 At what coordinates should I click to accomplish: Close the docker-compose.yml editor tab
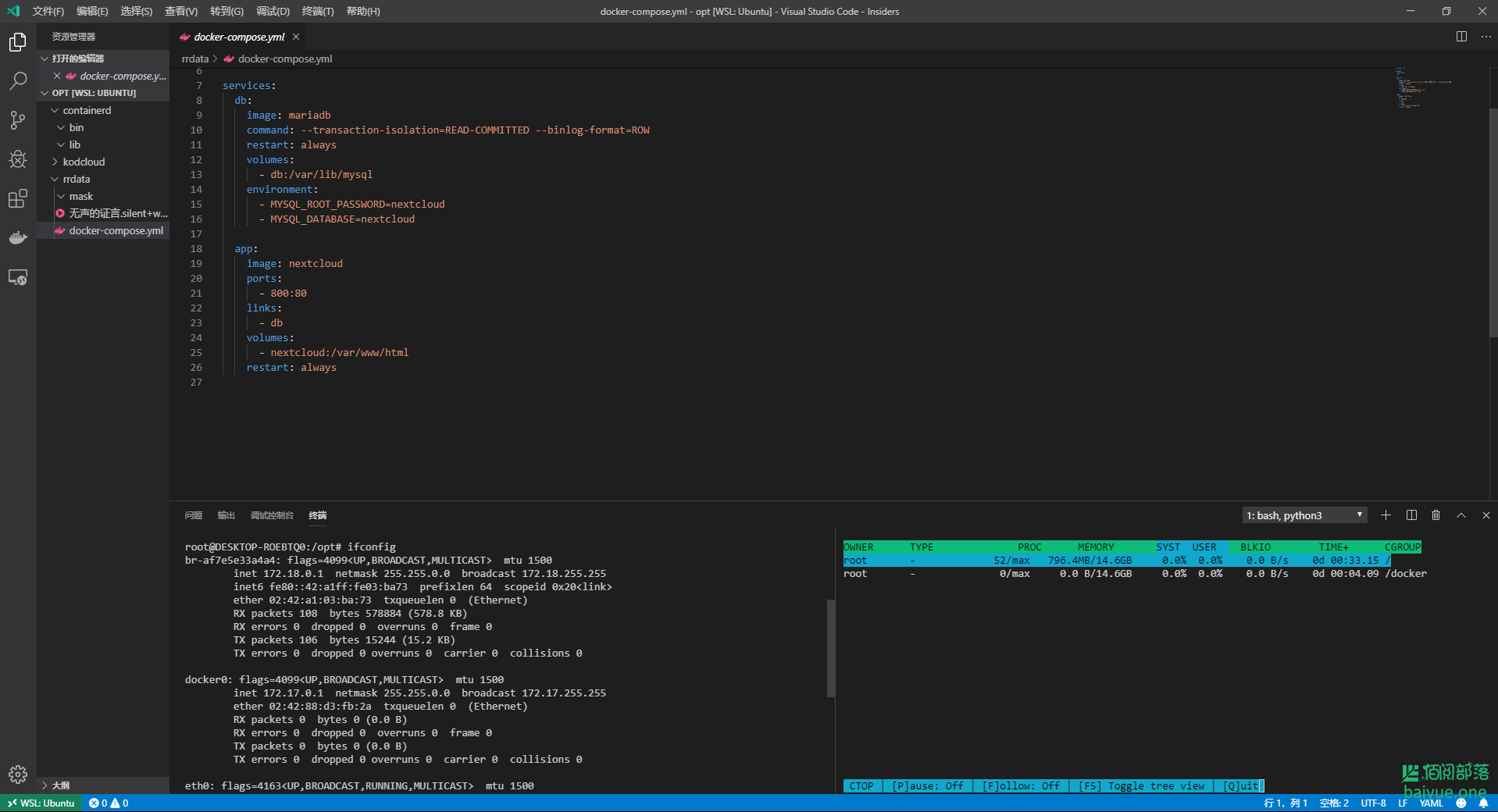click(x=296, y=37)
